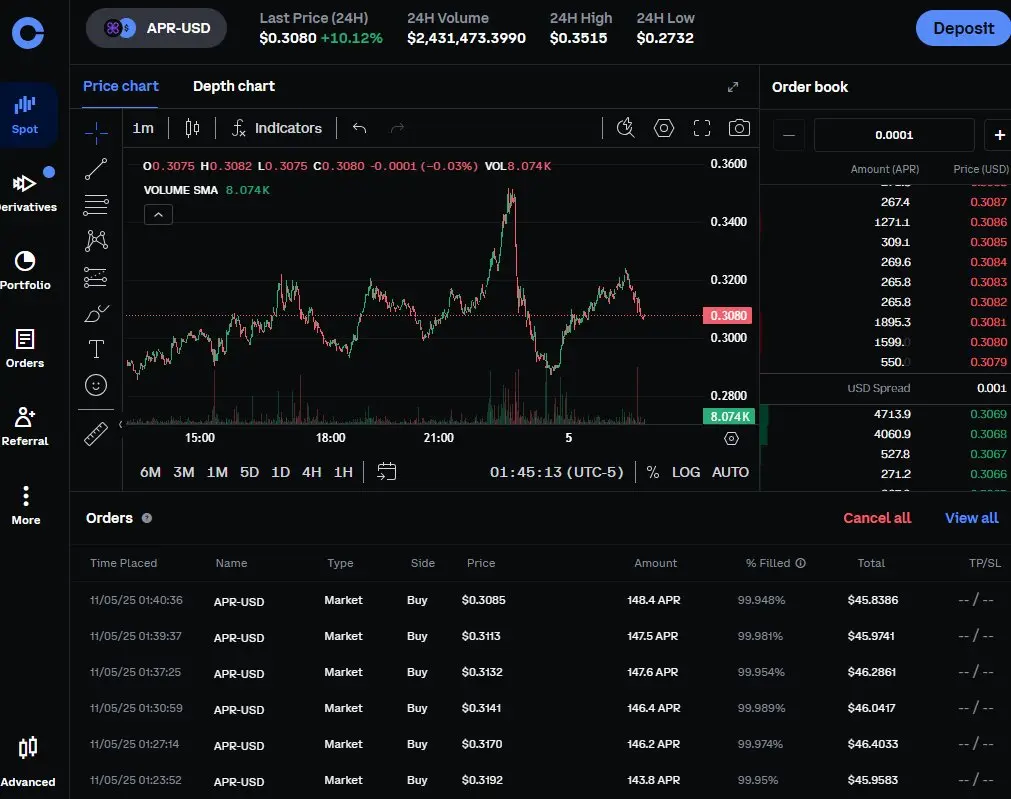Screen dimensions: 1011x799
Task: Open go-to-date calendar icon
Action: (386, 471)
